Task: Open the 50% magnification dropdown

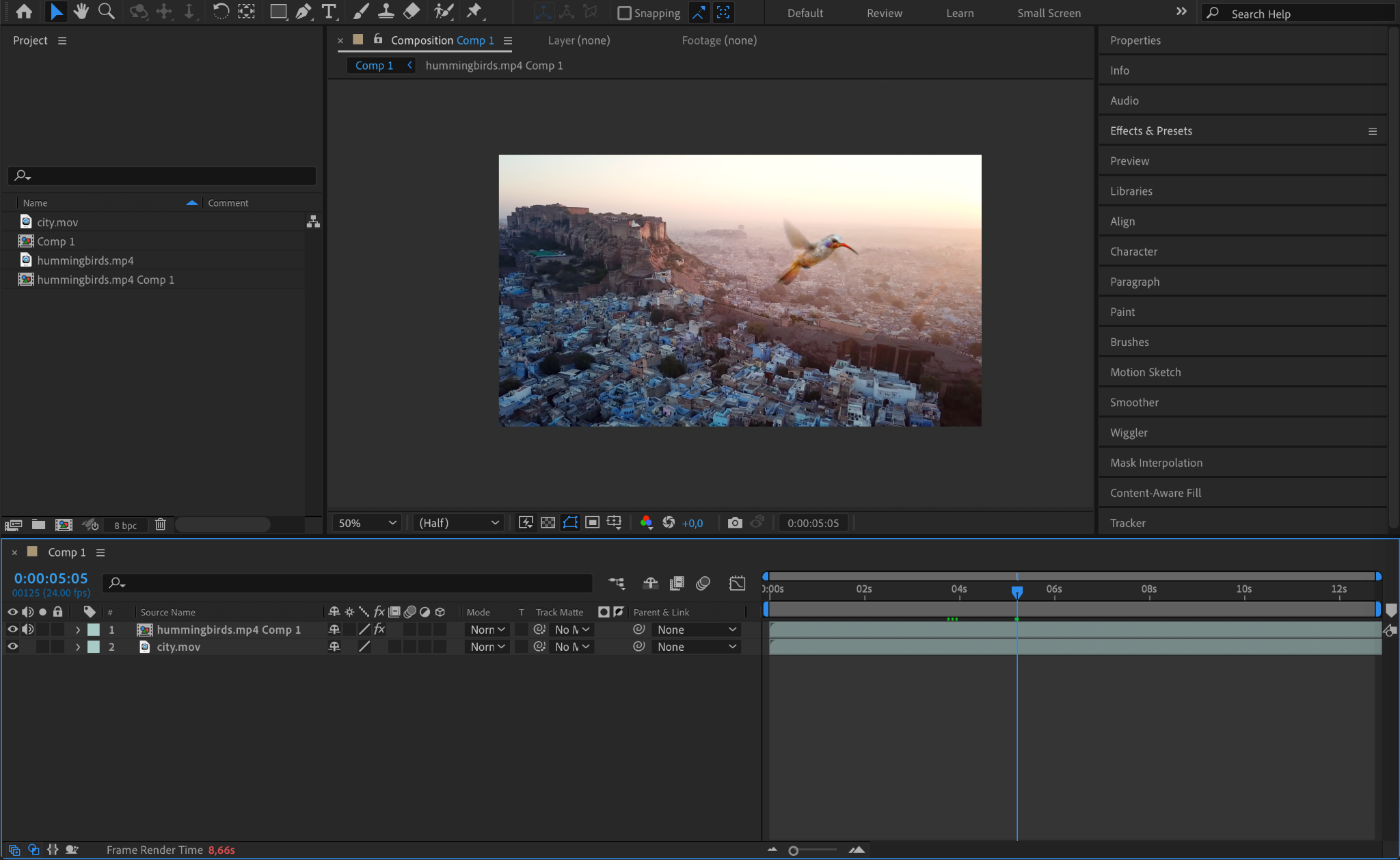Action: [x=367, y=523]
